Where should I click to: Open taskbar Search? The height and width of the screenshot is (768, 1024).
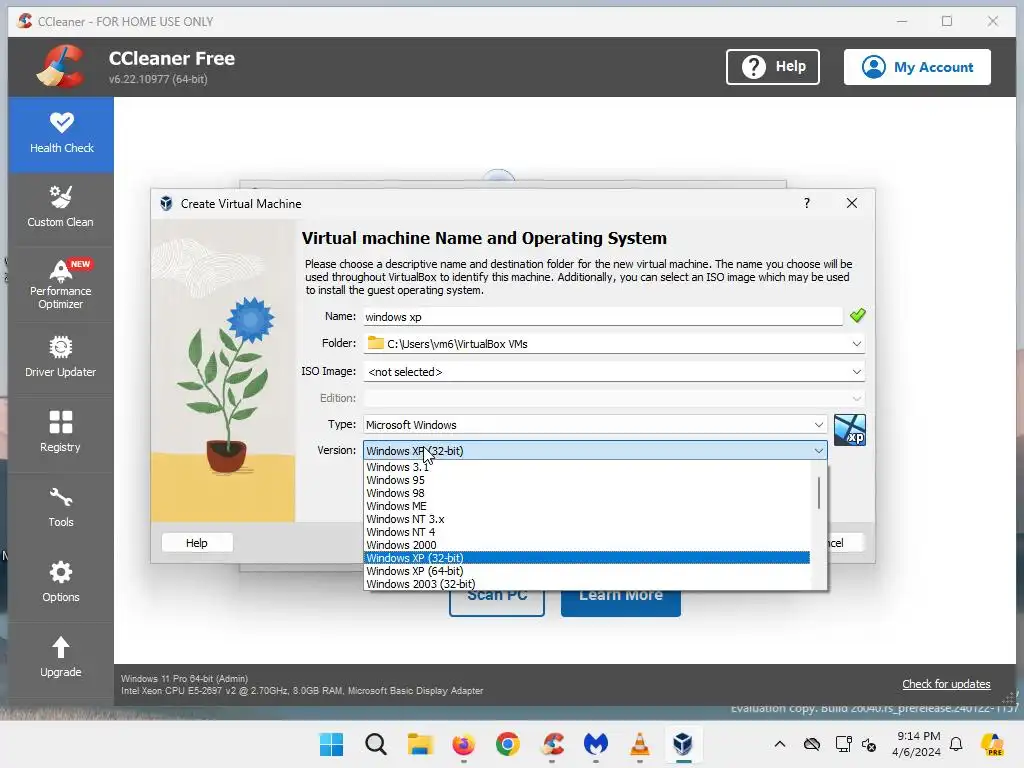376,744
